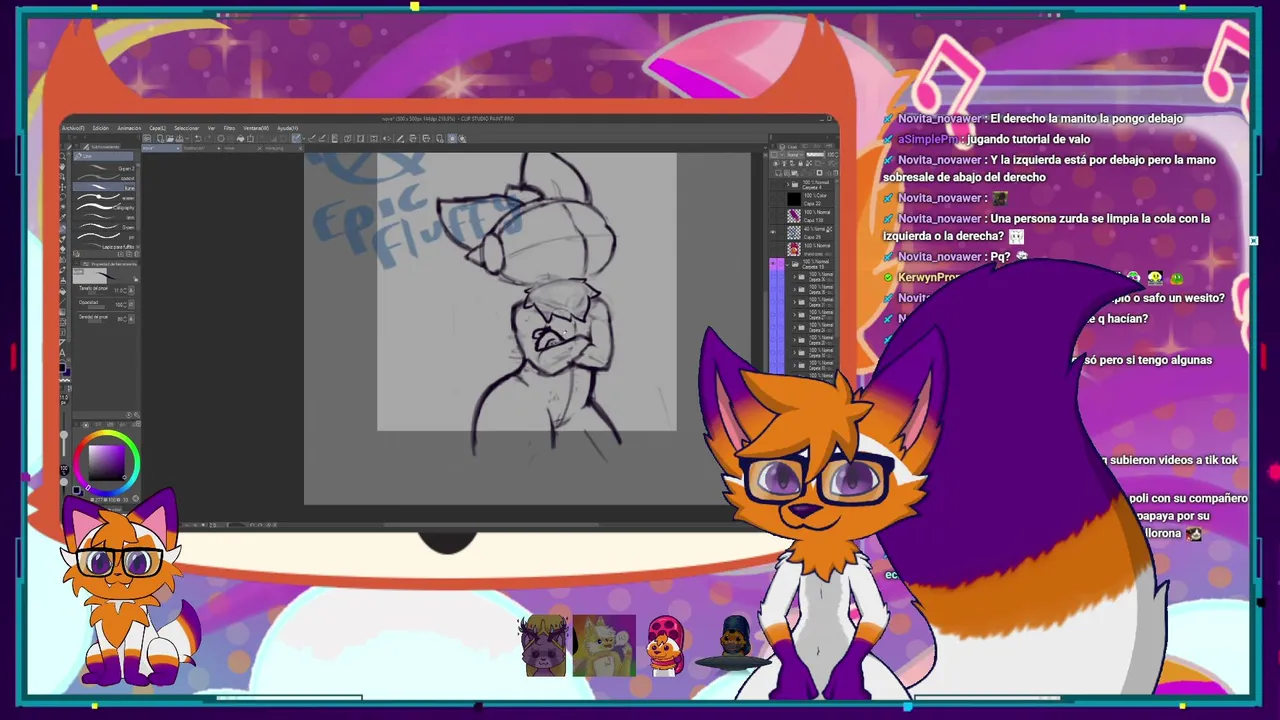Open the Seleccionar menu
1280x720 pixels.
(x=187, y=128)
